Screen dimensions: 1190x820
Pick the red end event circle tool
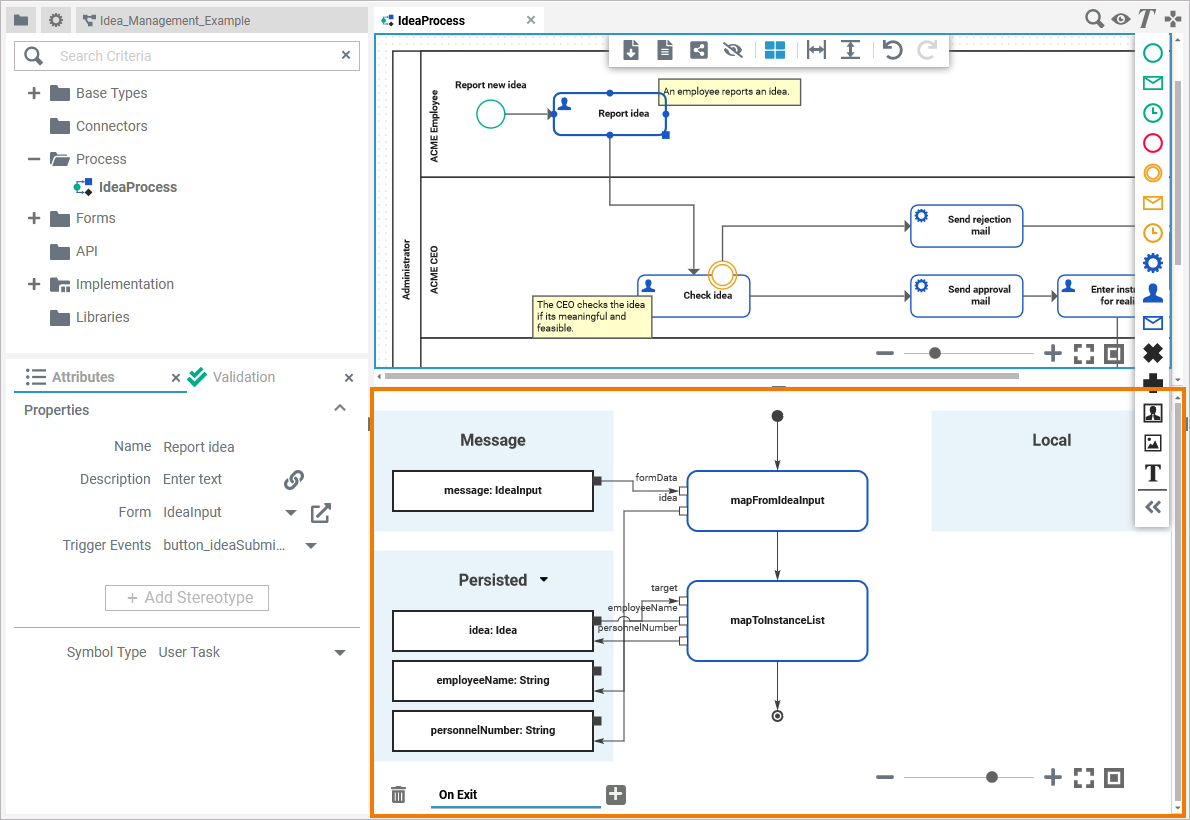1152,143
